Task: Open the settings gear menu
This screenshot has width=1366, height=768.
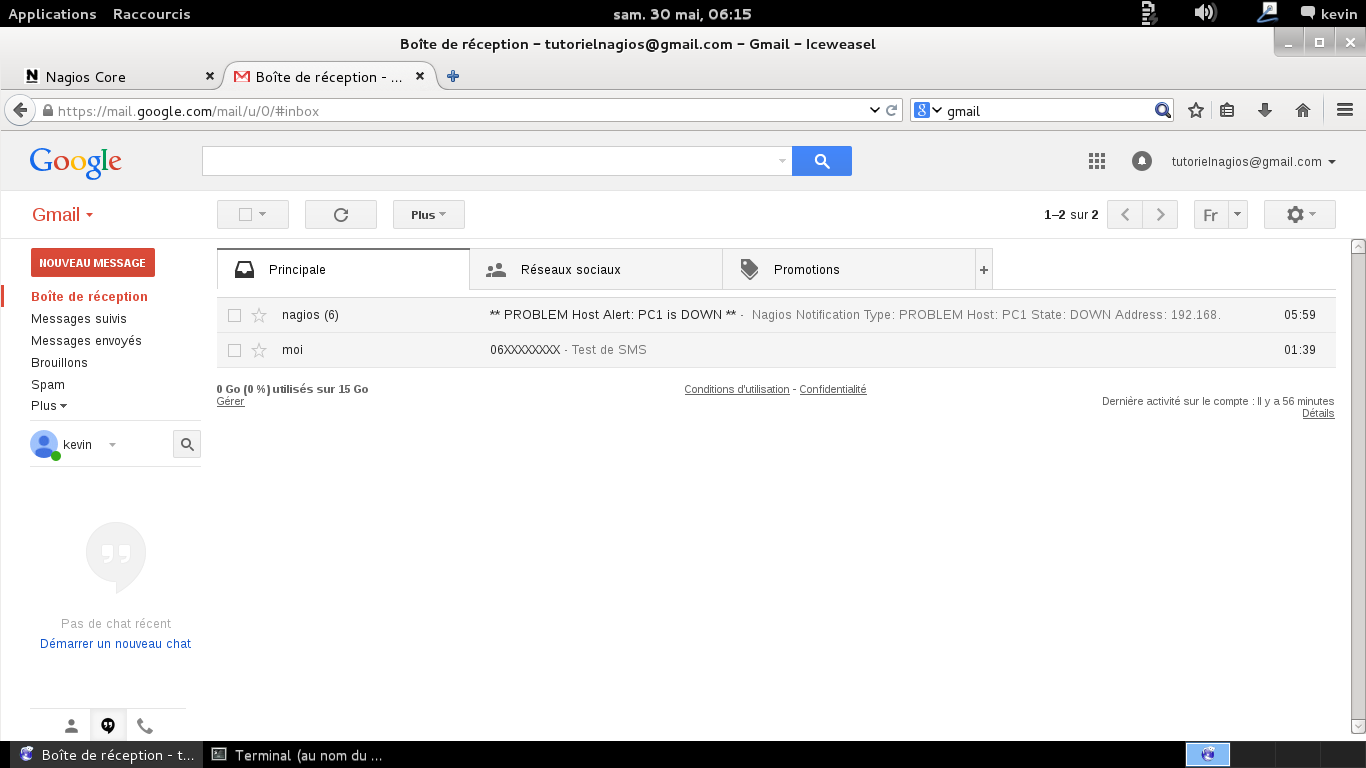Action: point(1300,214)
